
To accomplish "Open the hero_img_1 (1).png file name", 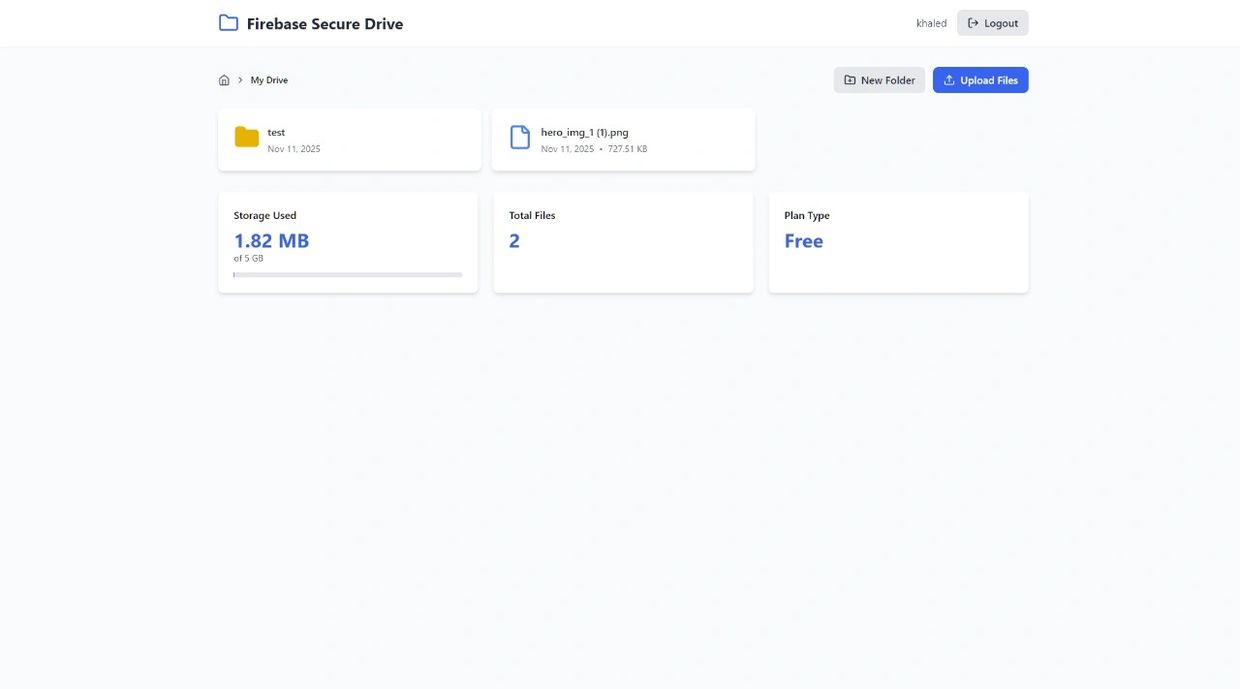I will (x=585, y=132).
